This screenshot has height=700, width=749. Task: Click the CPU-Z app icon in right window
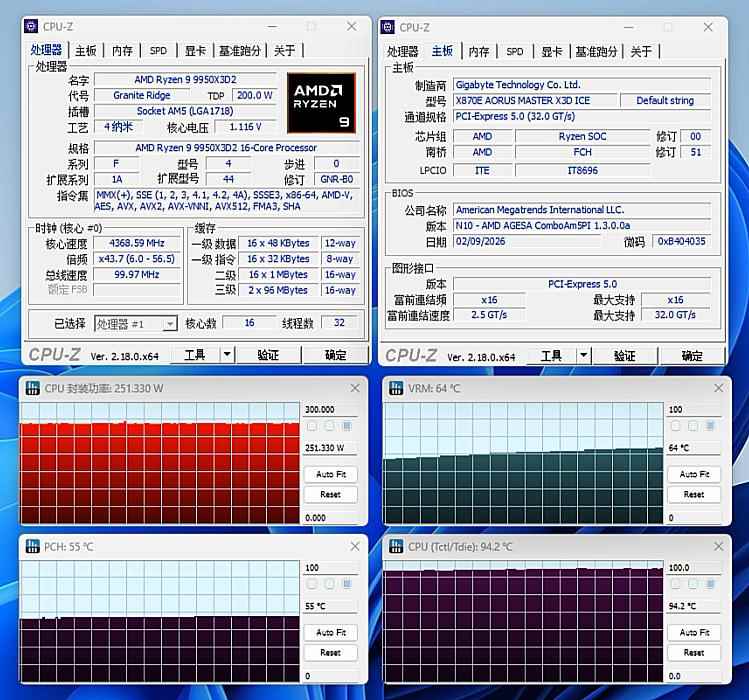(387, 27)
